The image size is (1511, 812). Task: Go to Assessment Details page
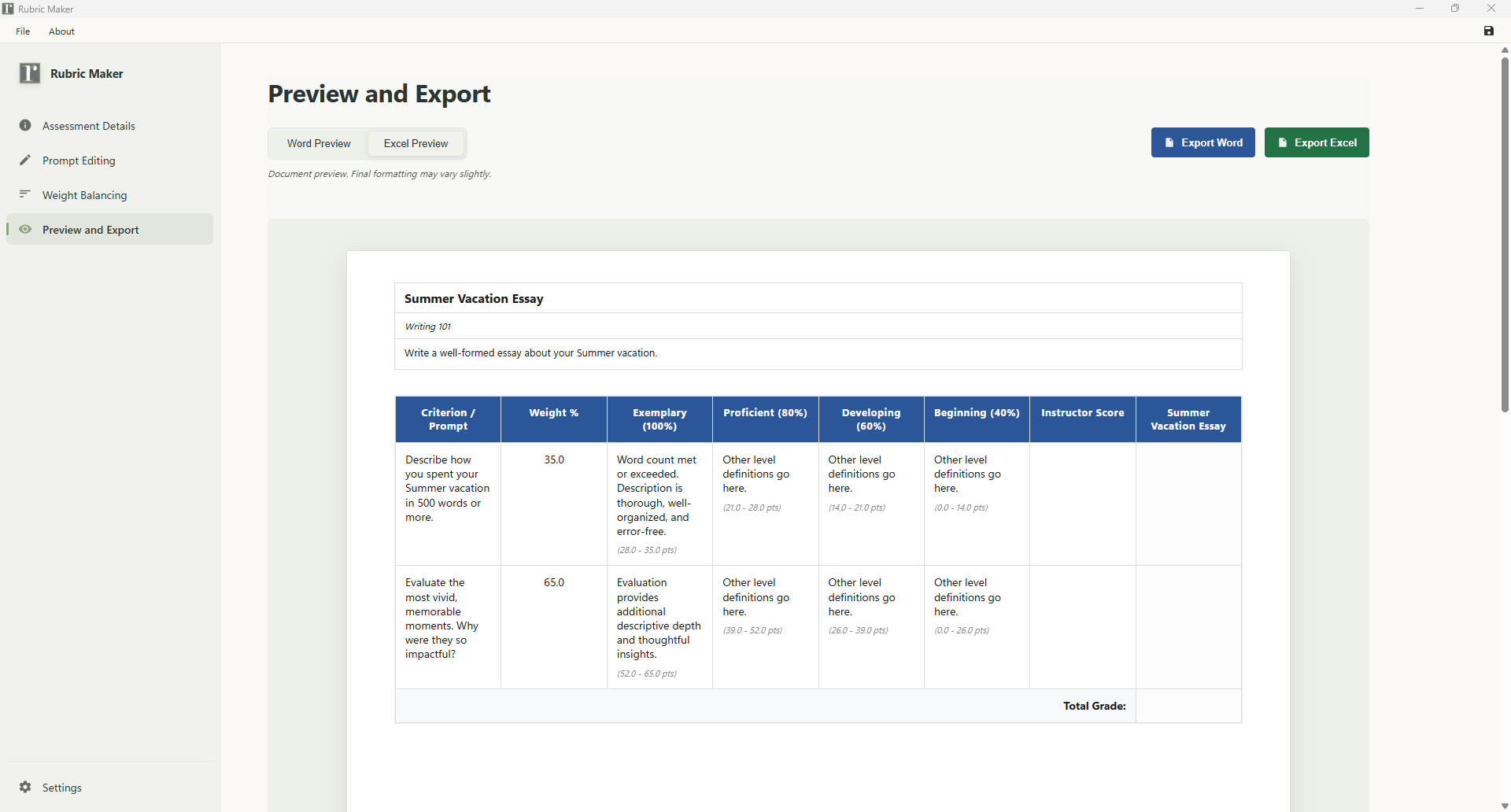point(109,126)
